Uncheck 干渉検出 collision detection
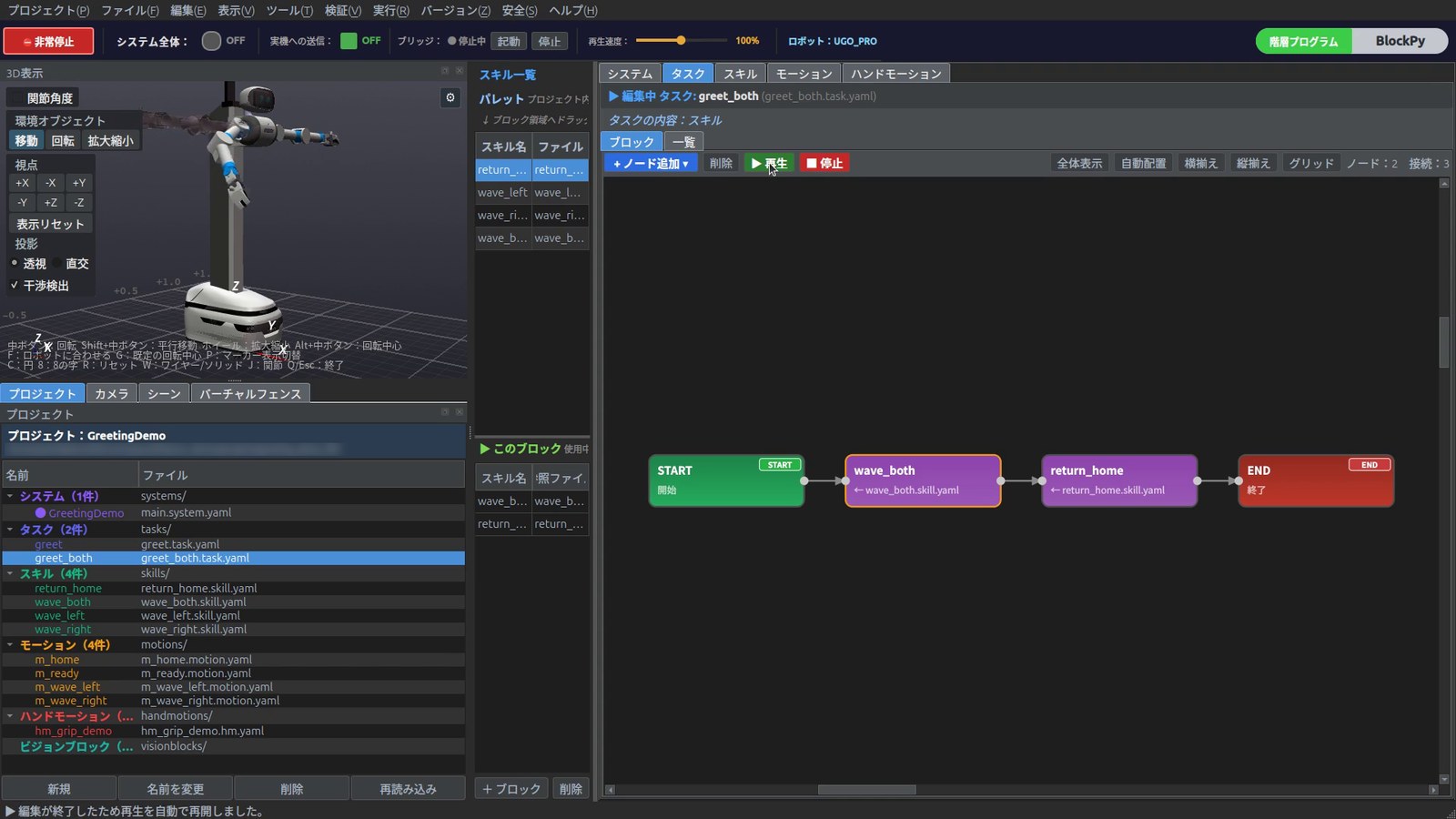1456x819 pixels. click(15, 286)
